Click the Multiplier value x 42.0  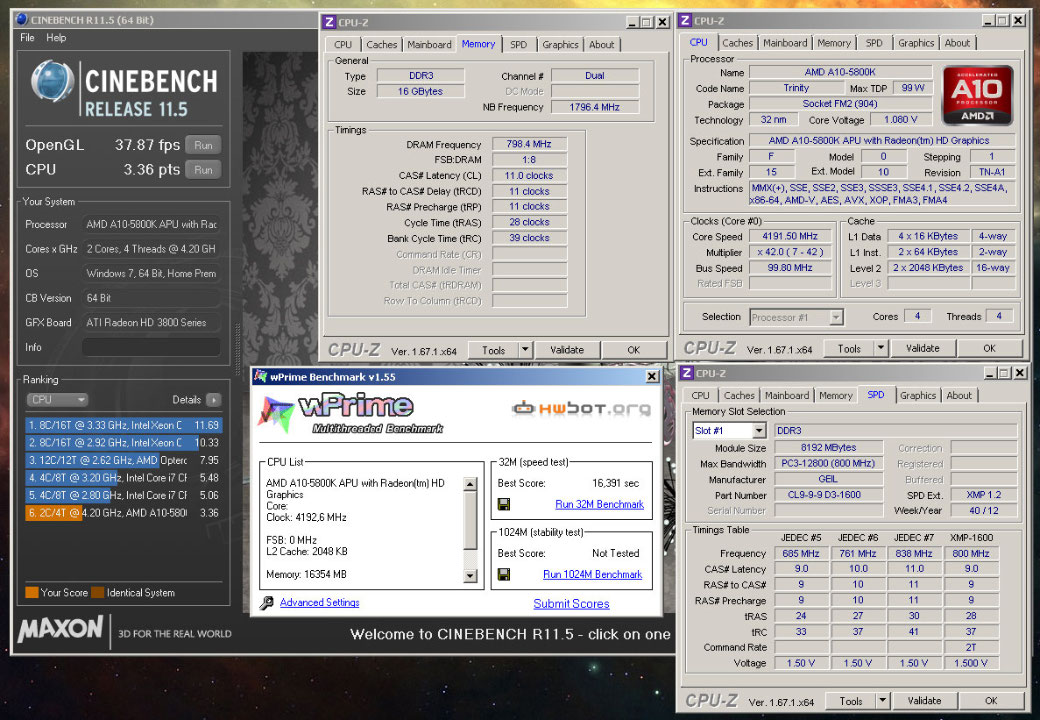click(x=790, y=252)
